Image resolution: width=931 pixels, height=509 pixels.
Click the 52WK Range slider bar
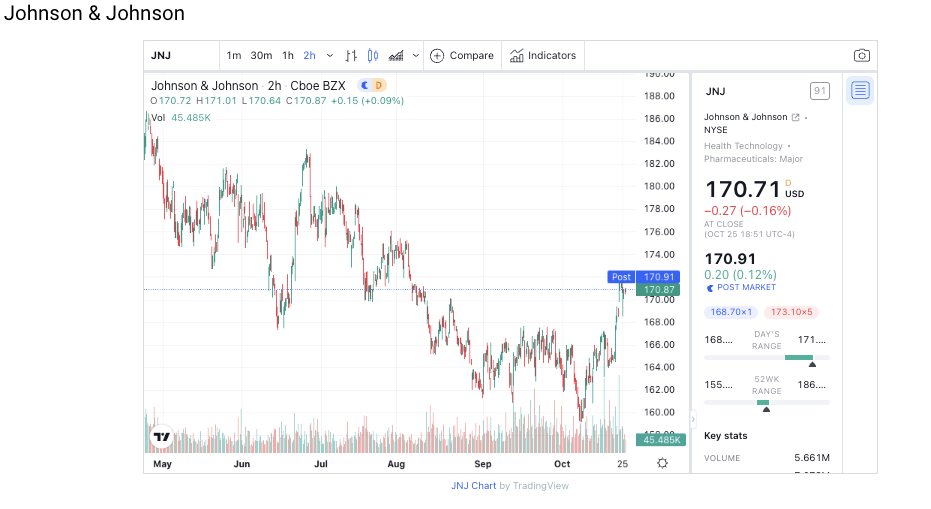click(x=767, y=403)
